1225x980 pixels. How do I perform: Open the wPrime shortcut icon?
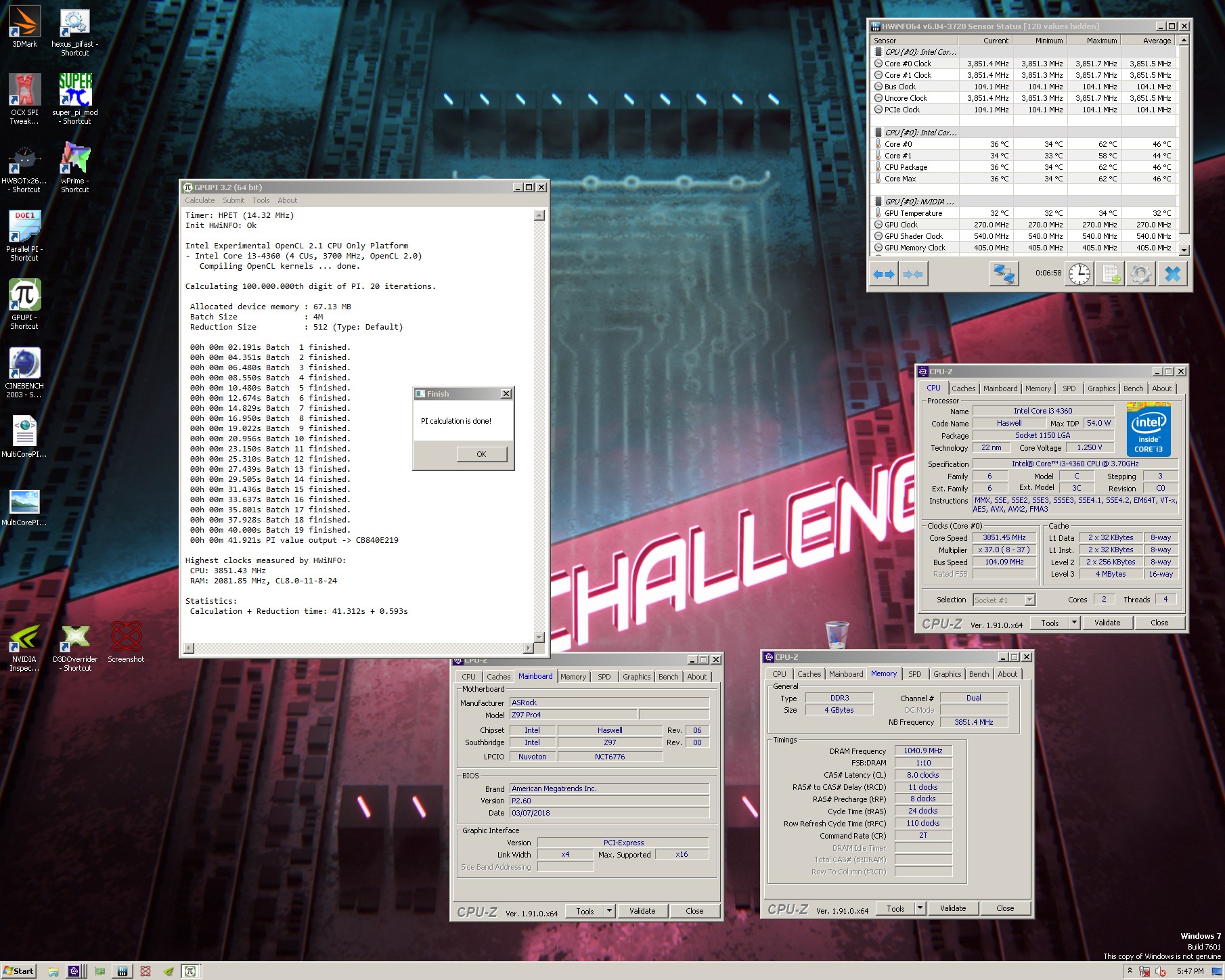pyautogui.click(x=74, y=168)
